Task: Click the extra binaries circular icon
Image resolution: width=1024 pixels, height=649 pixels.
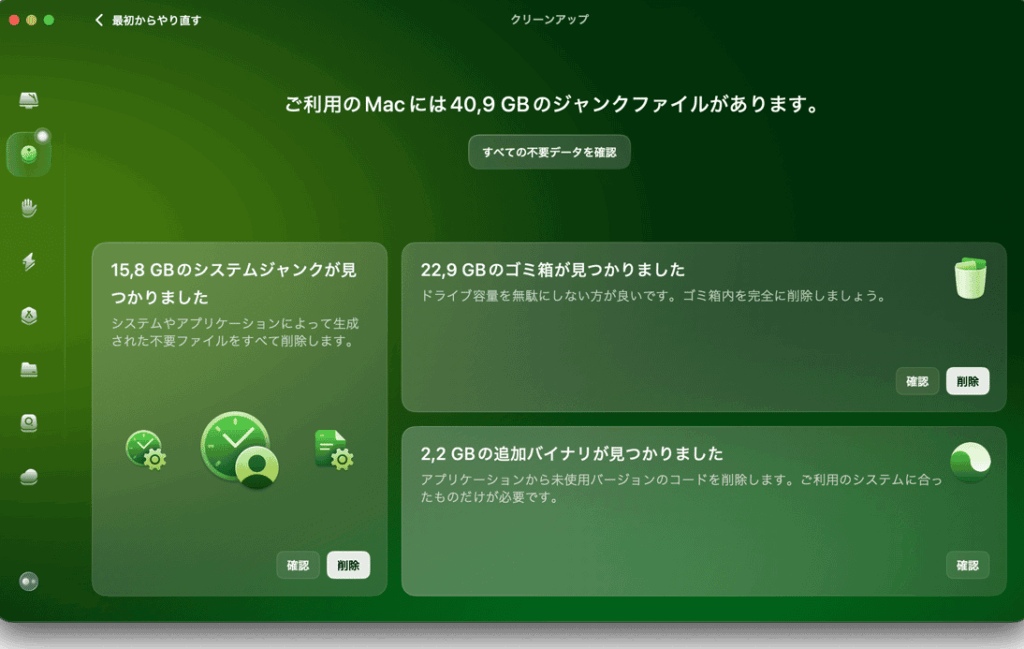Action: click(x=970, y=462)
